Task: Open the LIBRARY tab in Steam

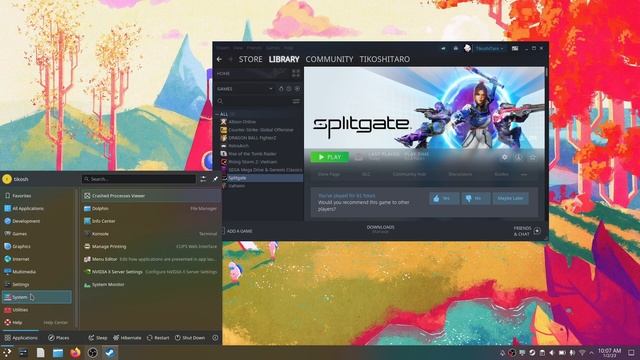Action: (284, 59)
